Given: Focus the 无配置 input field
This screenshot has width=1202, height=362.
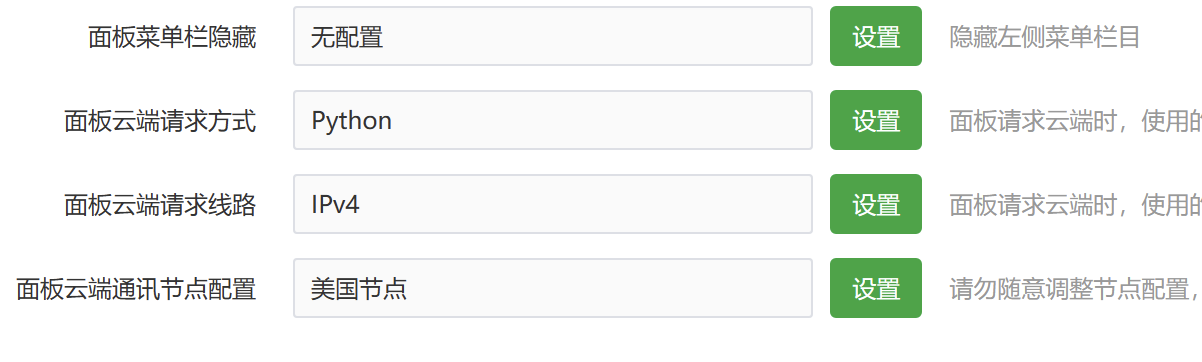Looking at the screenshot, I should pos(553,36).
